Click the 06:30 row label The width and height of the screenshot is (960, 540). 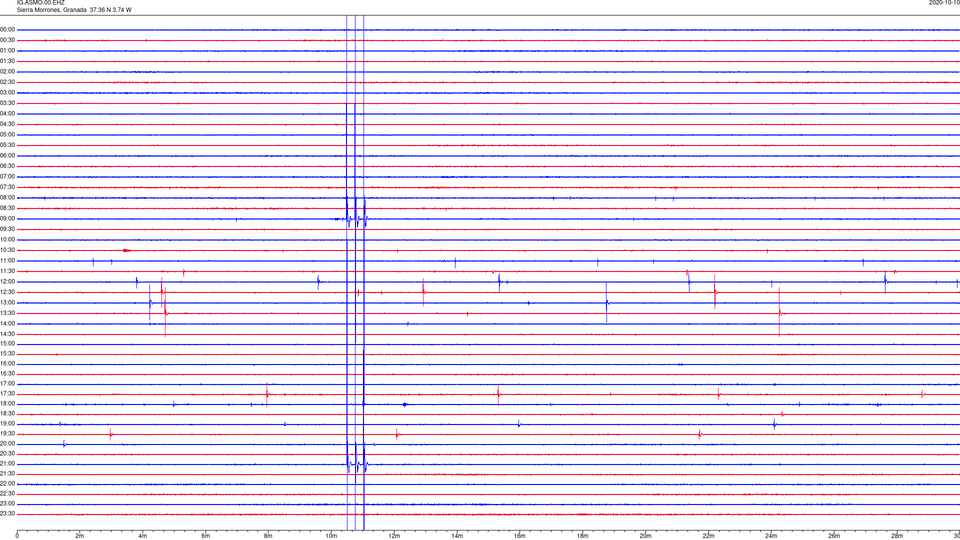coord(8,166)
